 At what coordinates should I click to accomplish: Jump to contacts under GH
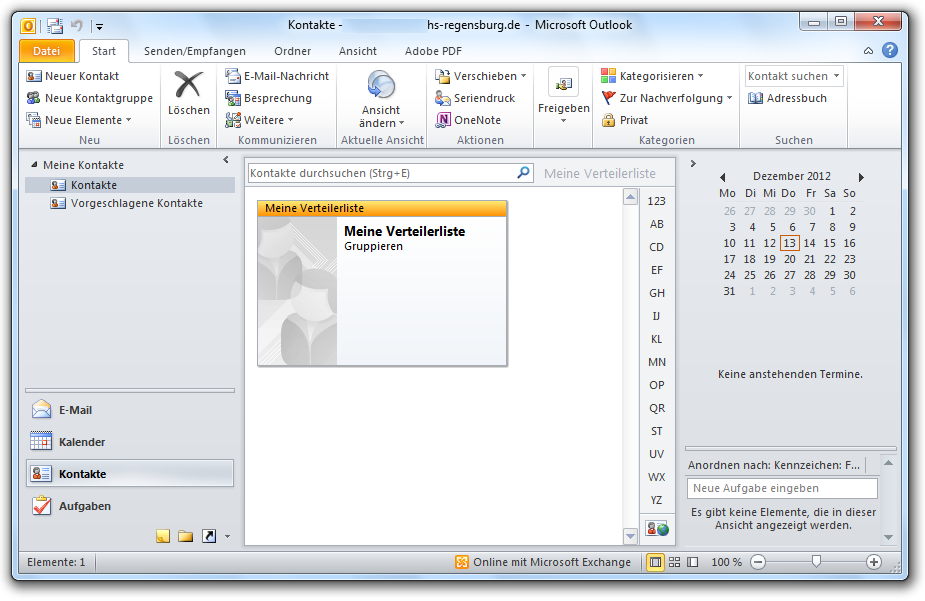pyautogui.click(x=657, y=293)
